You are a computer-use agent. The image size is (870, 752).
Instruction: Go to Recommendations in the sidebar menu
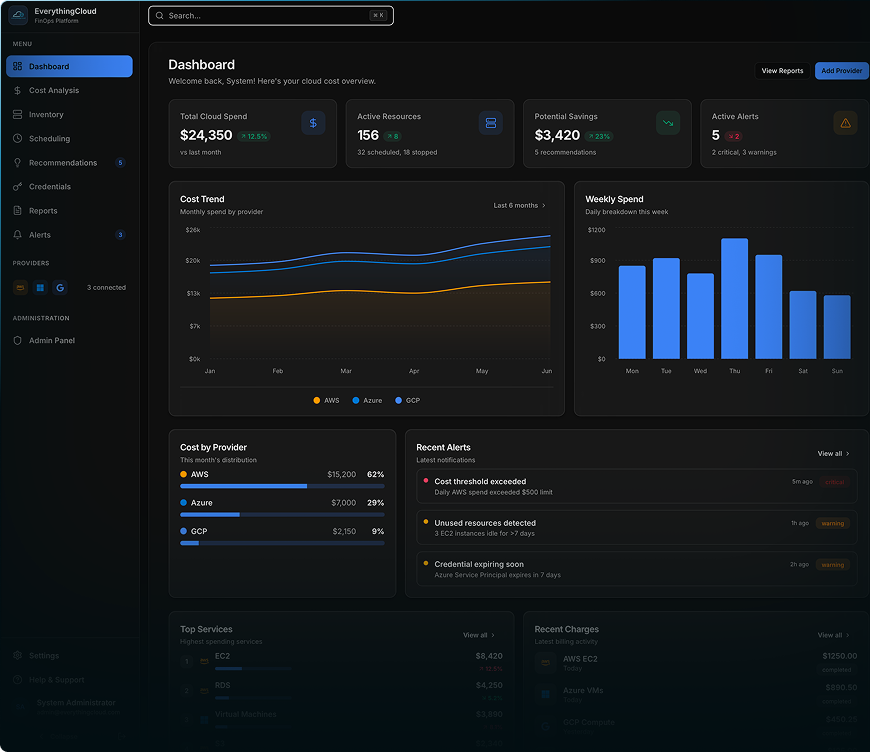coord(63,163)
